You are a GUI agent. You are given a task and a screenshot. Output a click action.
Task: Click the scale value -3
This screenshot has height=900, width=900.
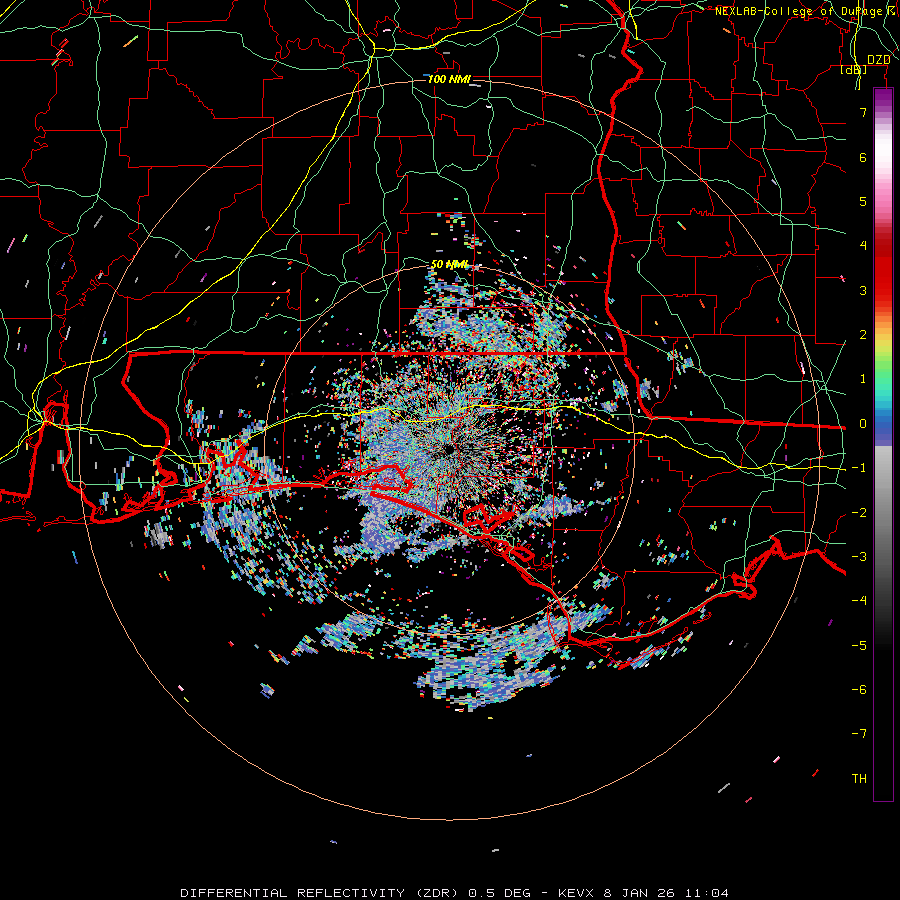point(859,557)
